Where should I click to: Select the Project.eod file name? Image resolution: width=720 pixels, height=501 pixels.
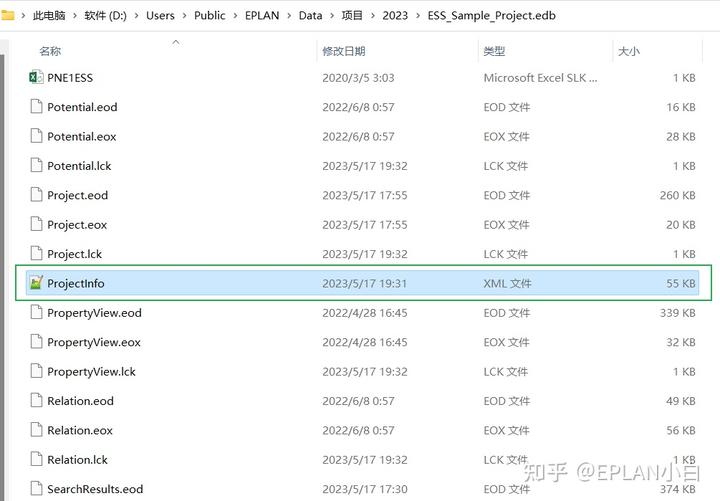tap(78, 195)
